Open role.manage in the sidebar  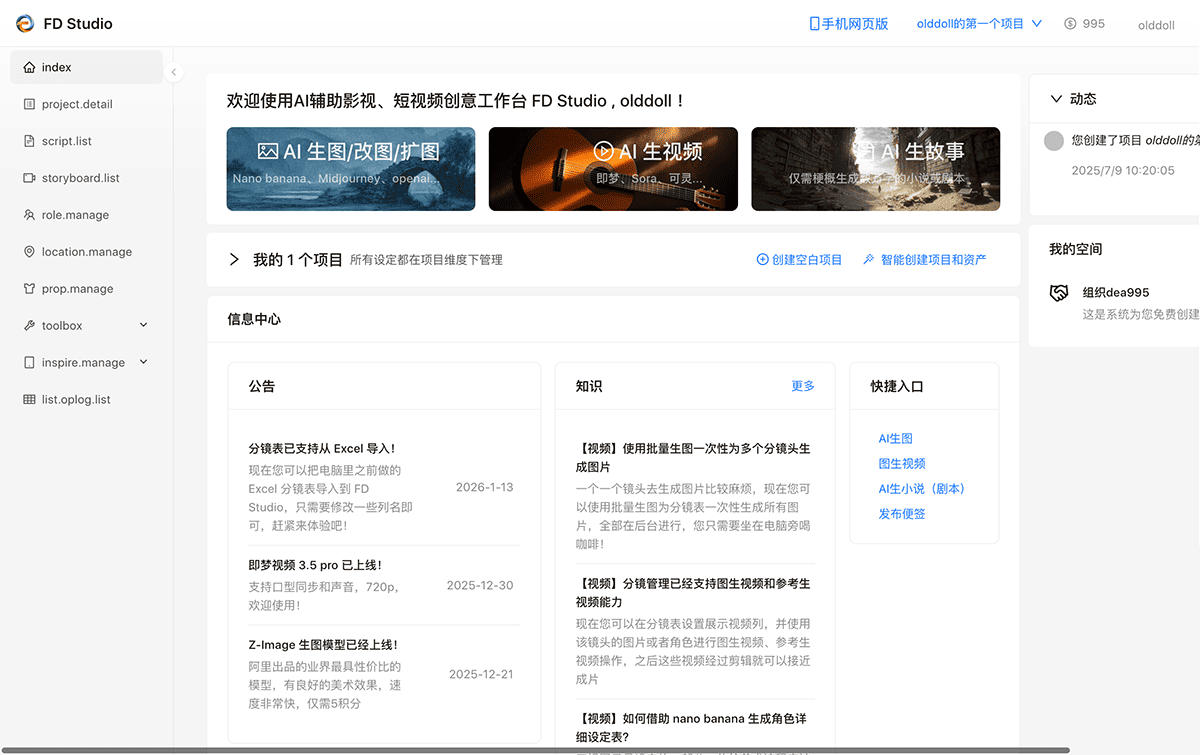[x=75, y=215]
